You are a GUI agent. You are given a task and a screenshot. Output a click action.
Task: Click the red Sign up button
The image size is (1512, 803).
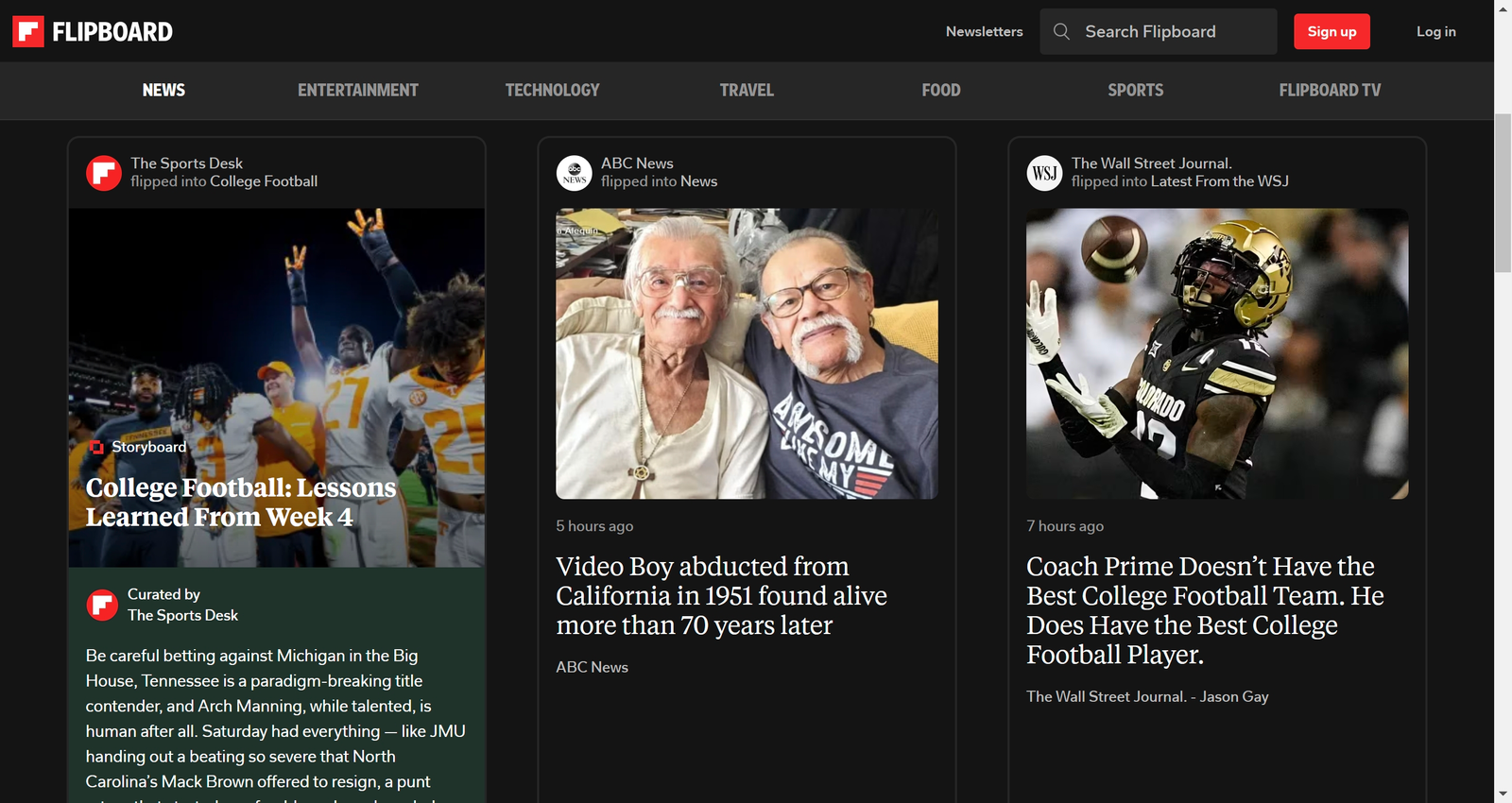point(1332,31)
